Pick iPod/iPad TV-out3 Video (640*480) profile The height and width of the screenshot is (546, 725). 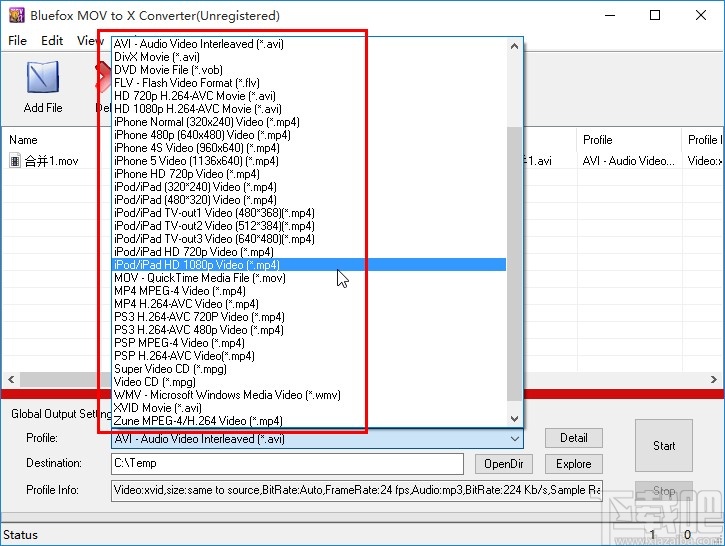point(309,239)
